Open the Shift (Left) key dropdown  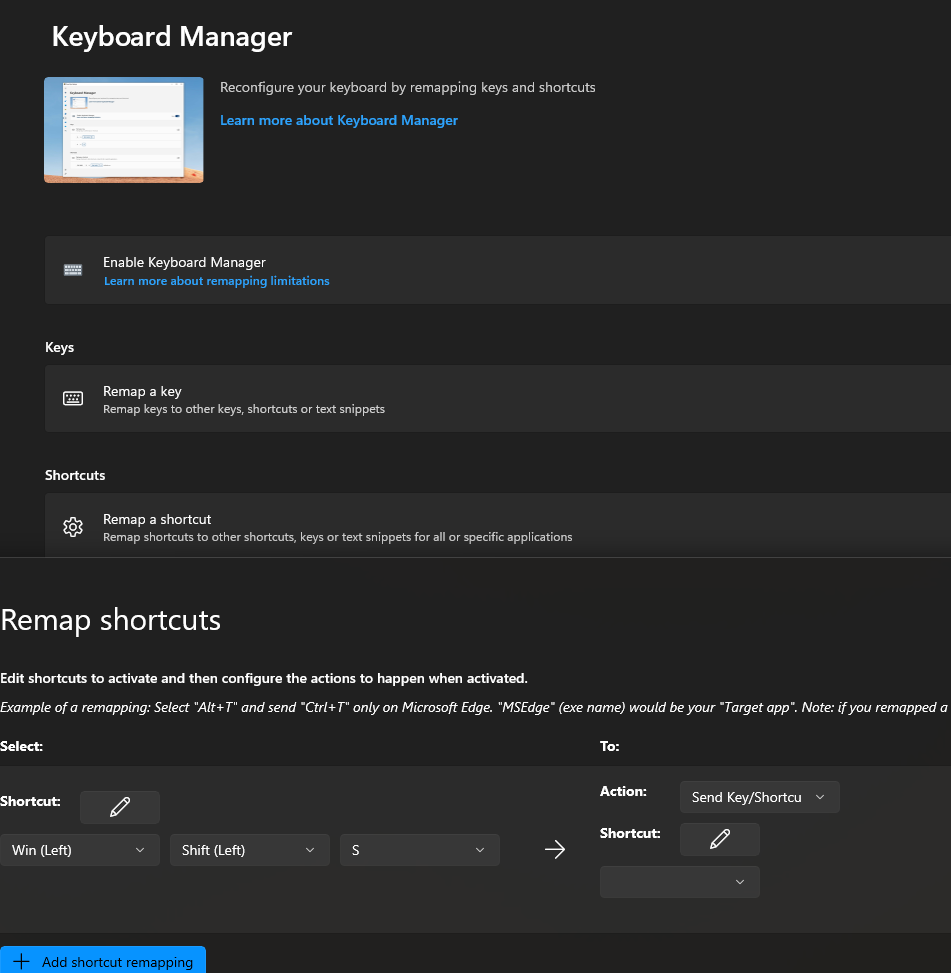[249, 850]
